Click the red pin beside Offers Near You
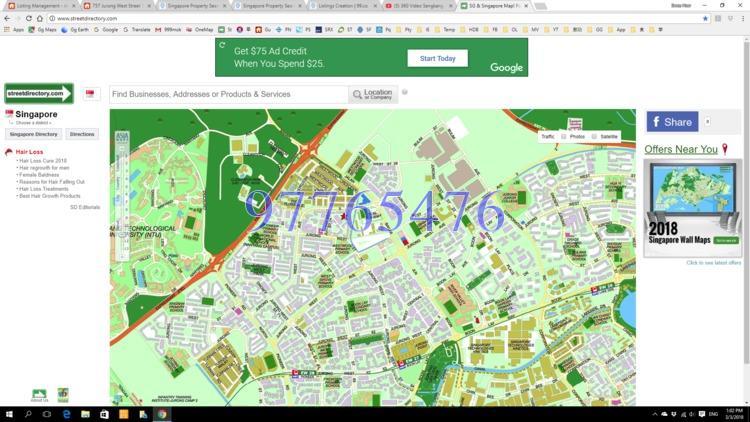Screen dimensions: 750x422 tap(725, 149)
